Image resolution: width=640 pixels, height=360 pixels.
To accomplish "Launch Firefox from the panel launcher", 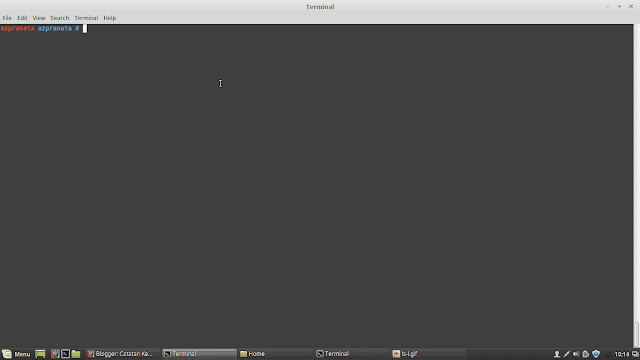I will (x=55, y=354).
